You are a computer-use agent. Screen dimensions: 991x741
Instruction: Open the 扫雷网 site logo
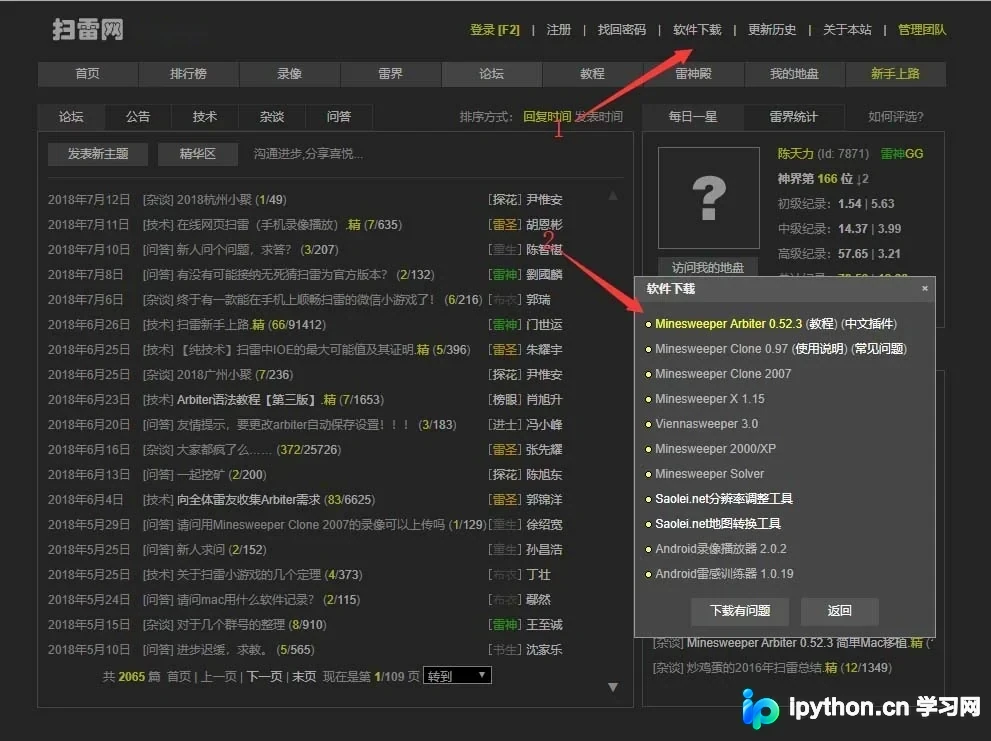[87, 29]
